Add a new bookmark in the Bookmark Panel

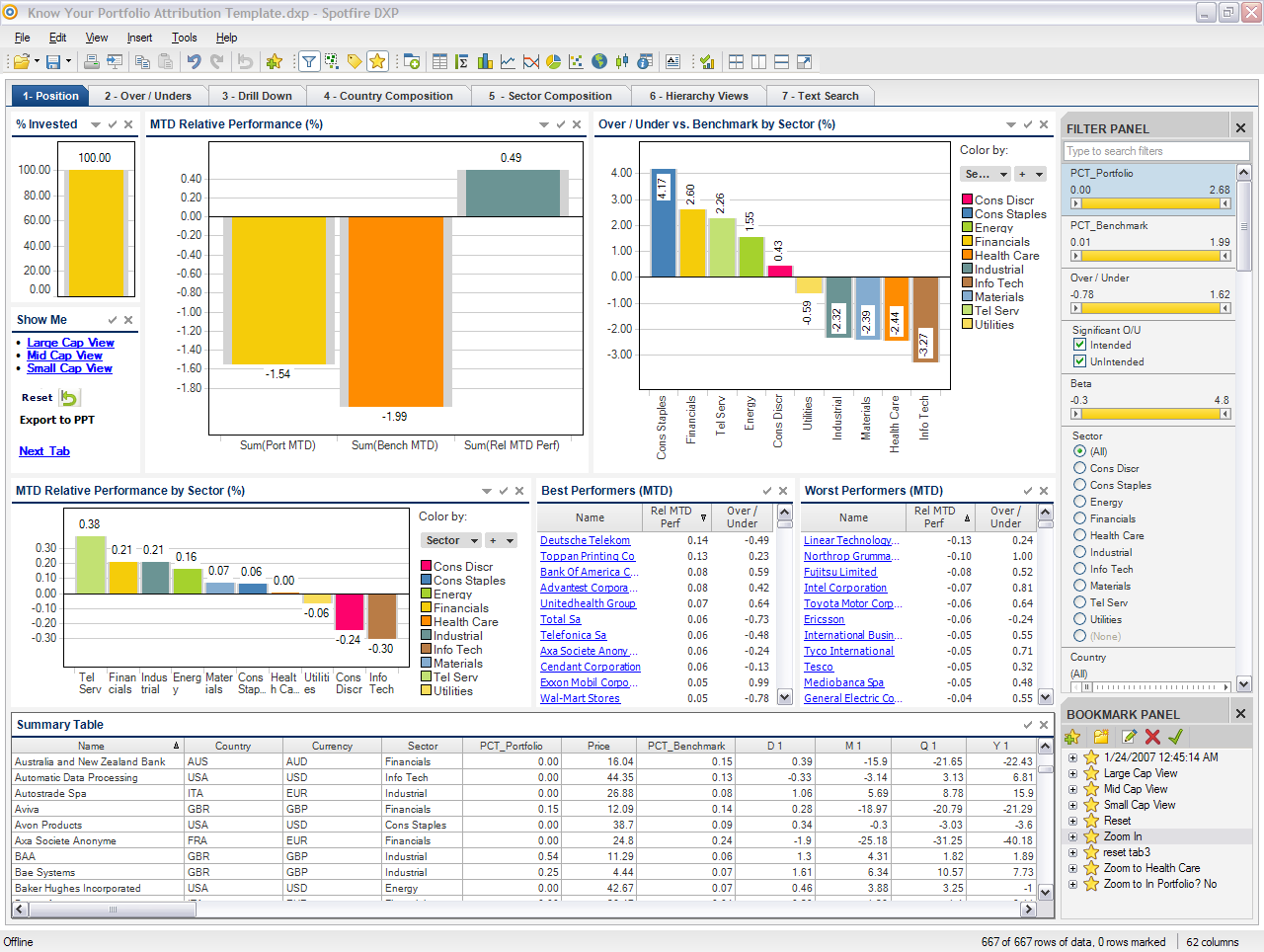tap(1072, 736)
